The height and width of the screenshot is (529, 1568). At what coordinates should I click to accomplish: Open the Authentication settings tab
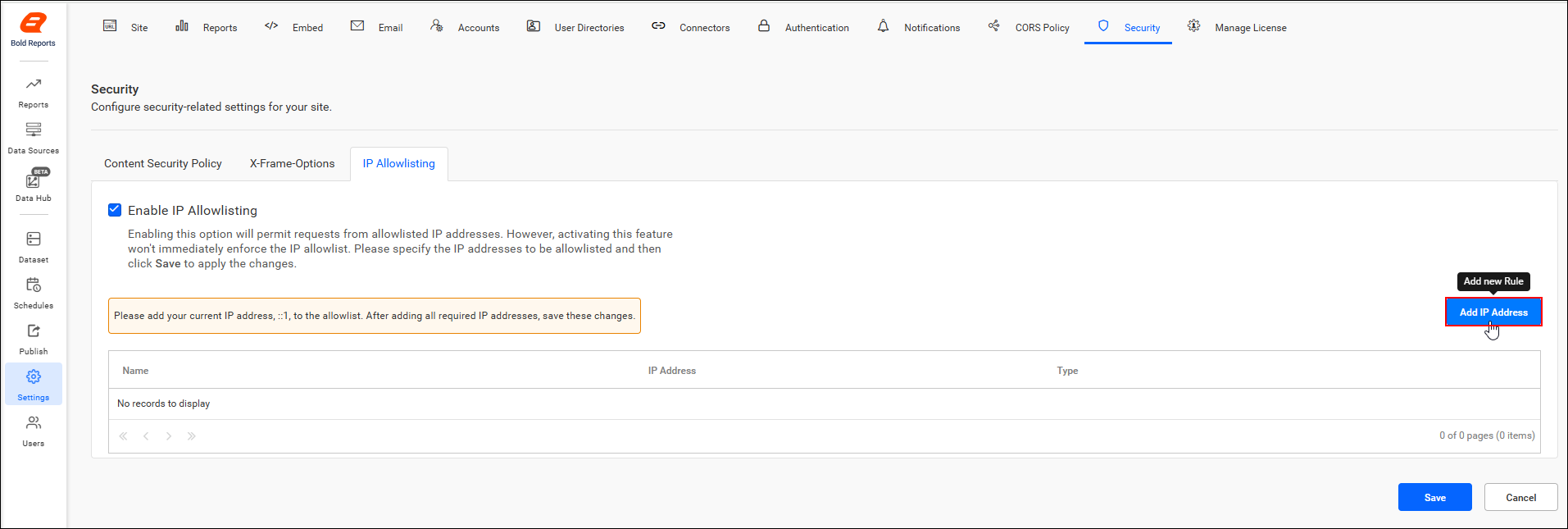(803, 27)
